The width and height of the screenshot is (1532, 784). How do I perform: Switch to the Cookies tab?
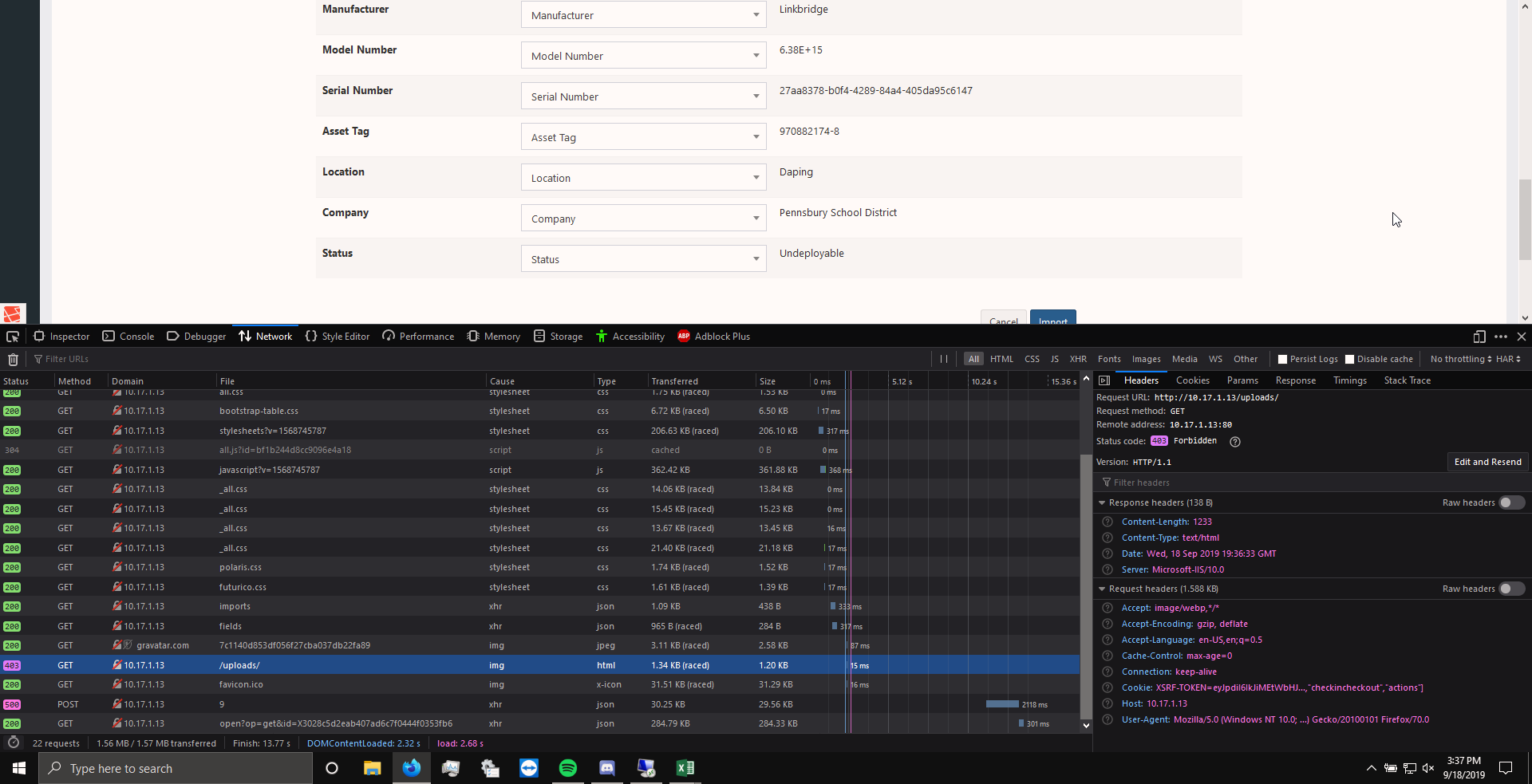pyautogui.click(x=1192, y=380)
